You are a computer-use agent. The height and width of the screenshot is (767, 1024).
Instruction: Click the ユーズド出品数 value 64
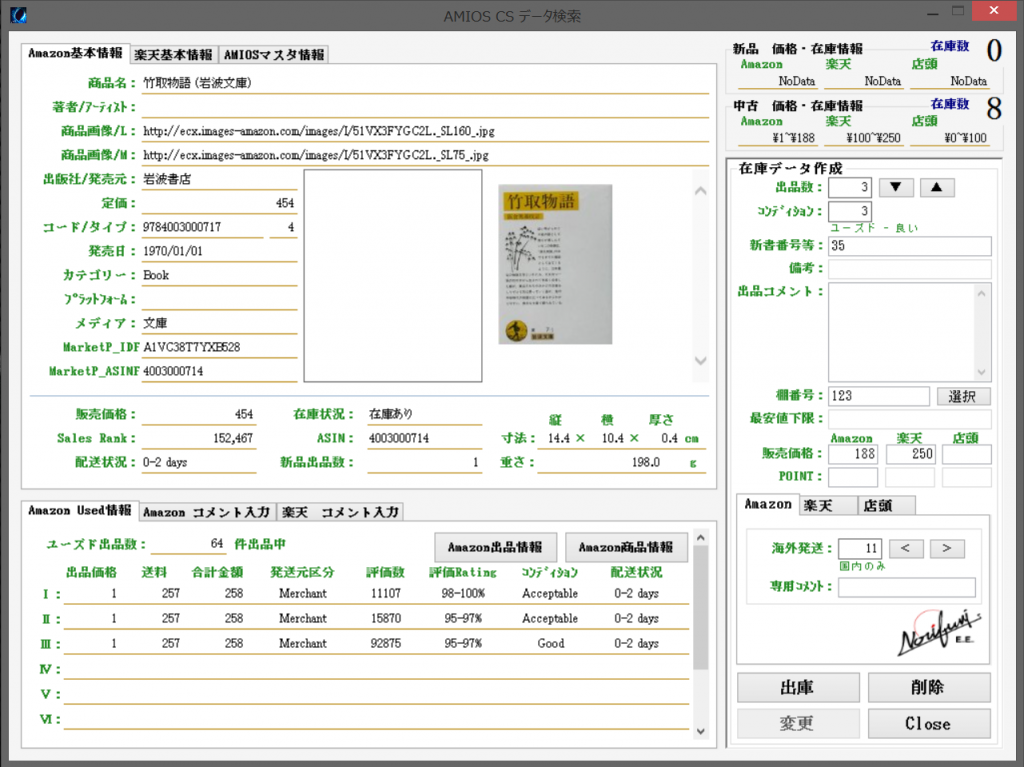[x=216, y=544]
